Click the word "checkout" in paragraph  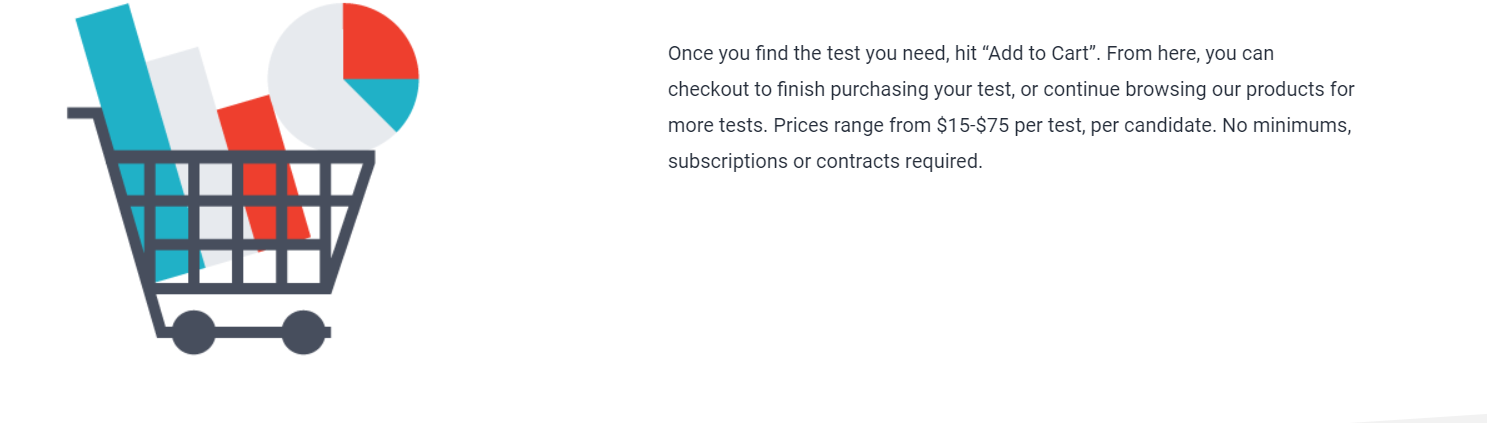[x=708, y=89]
